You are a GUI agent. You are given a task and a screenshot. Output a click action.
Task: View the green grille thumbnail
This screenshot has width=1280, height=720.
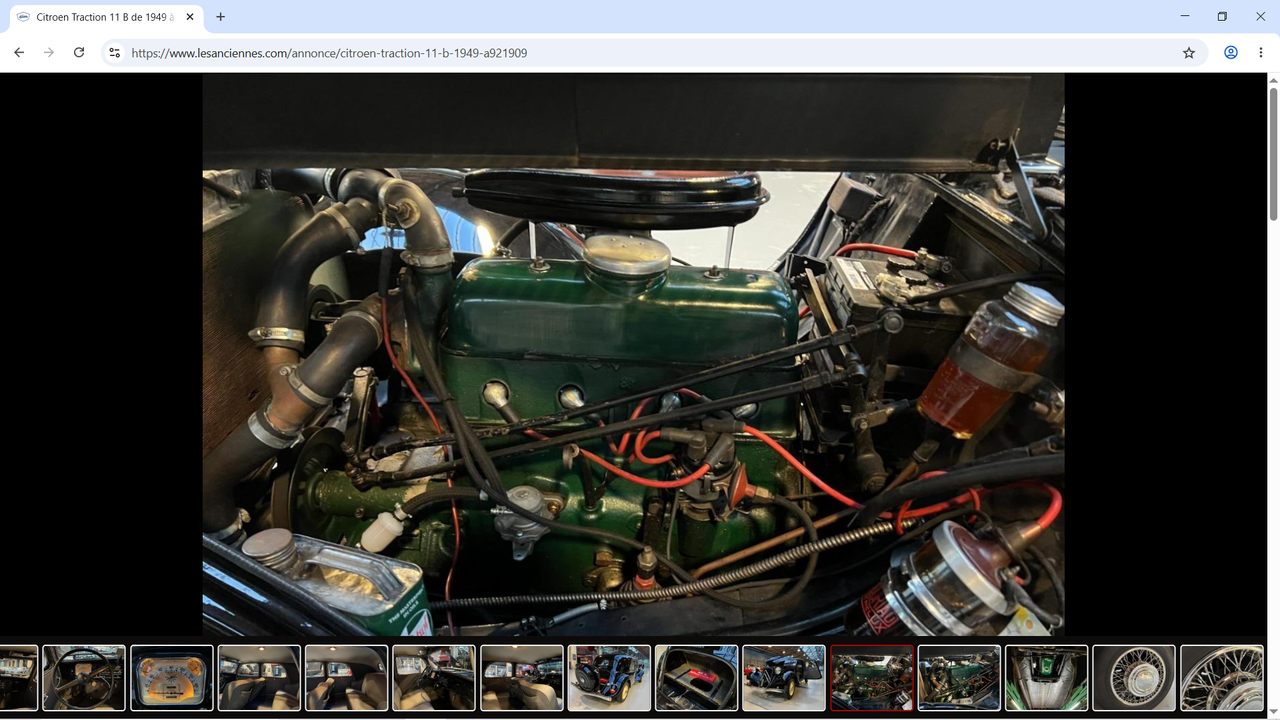[1046, 678]
